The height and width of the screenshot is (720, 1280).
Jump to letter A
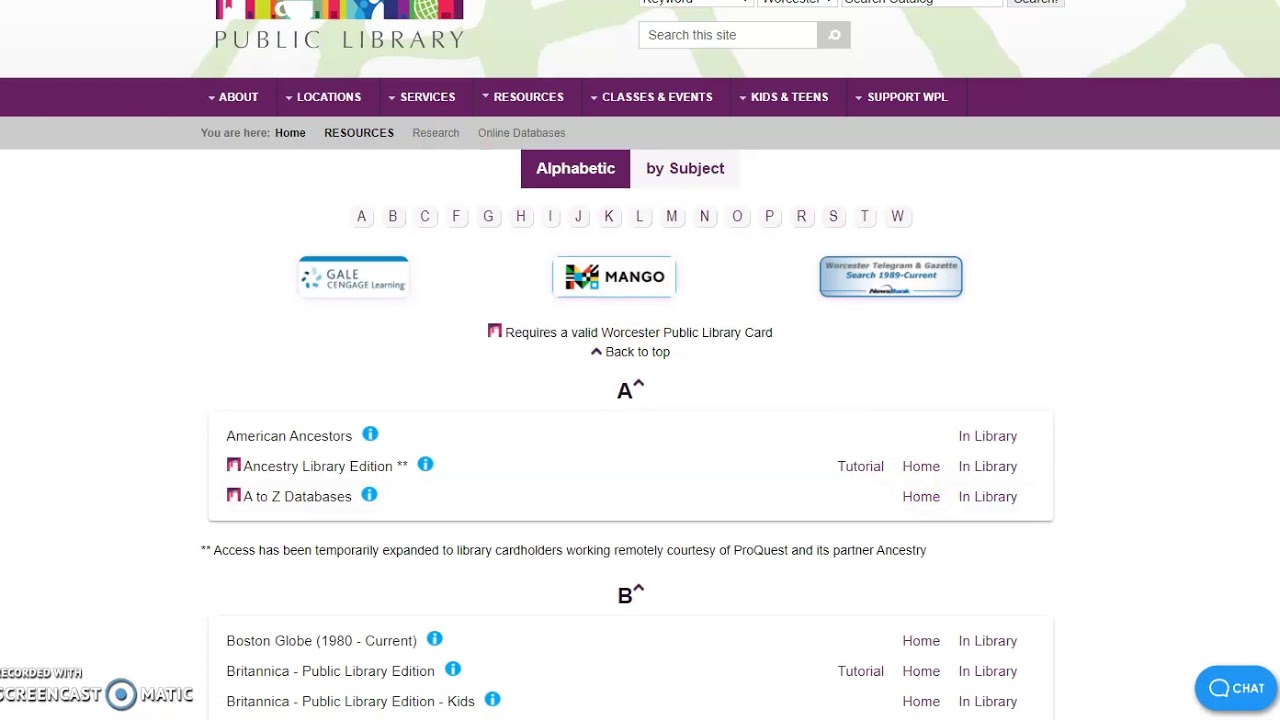362,216
